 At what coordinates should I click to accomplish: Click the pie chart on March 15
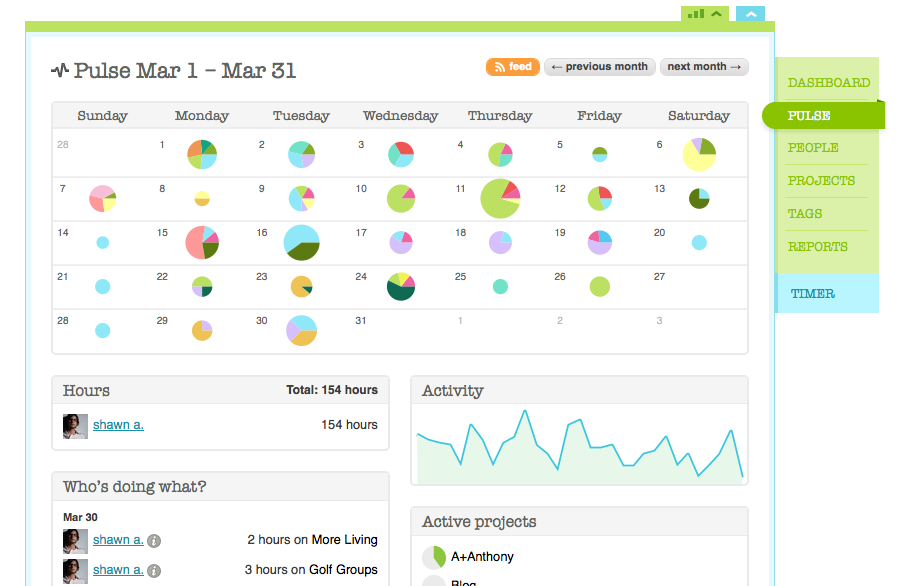pyautogui.click(x=202, y=243)
